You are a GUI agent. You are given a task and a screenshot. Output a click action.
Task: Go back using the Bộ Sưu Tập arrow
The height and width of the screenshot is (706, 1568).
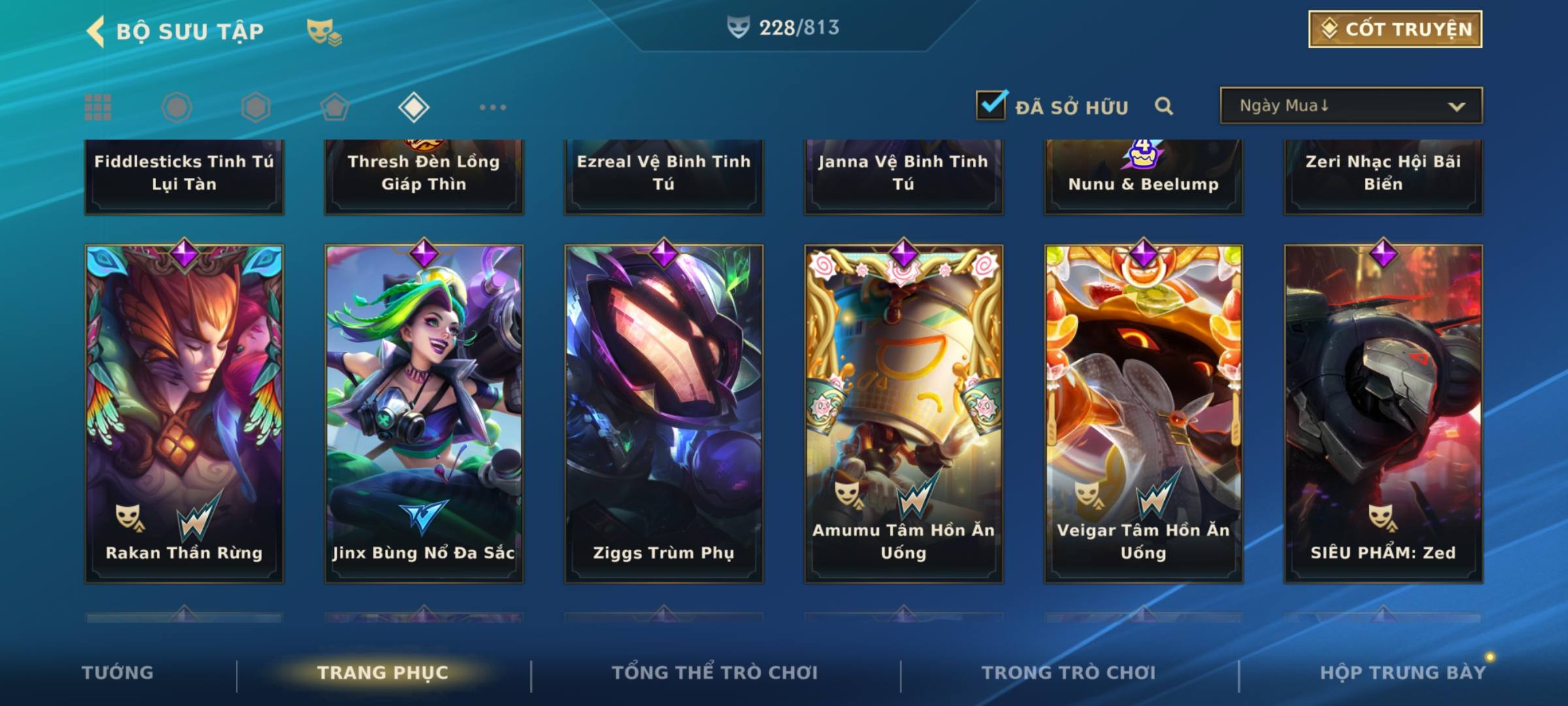click(x=95, y=31)
